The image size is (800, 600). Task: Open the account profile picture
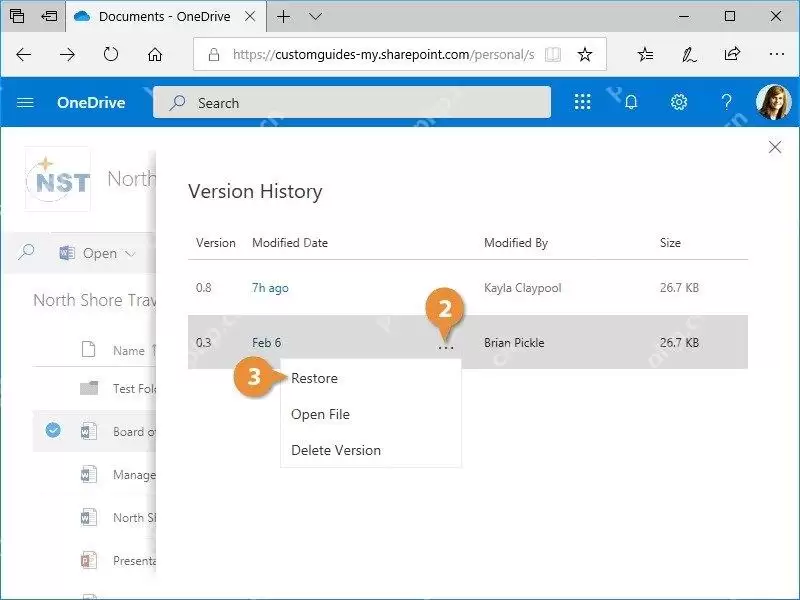tap(773, 102)
